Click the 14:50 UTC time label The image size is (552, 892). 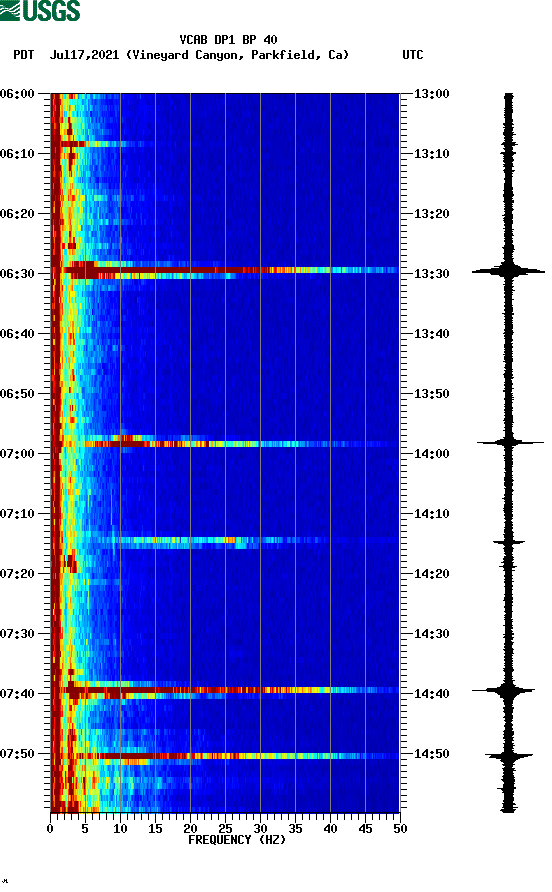[431, 754]
